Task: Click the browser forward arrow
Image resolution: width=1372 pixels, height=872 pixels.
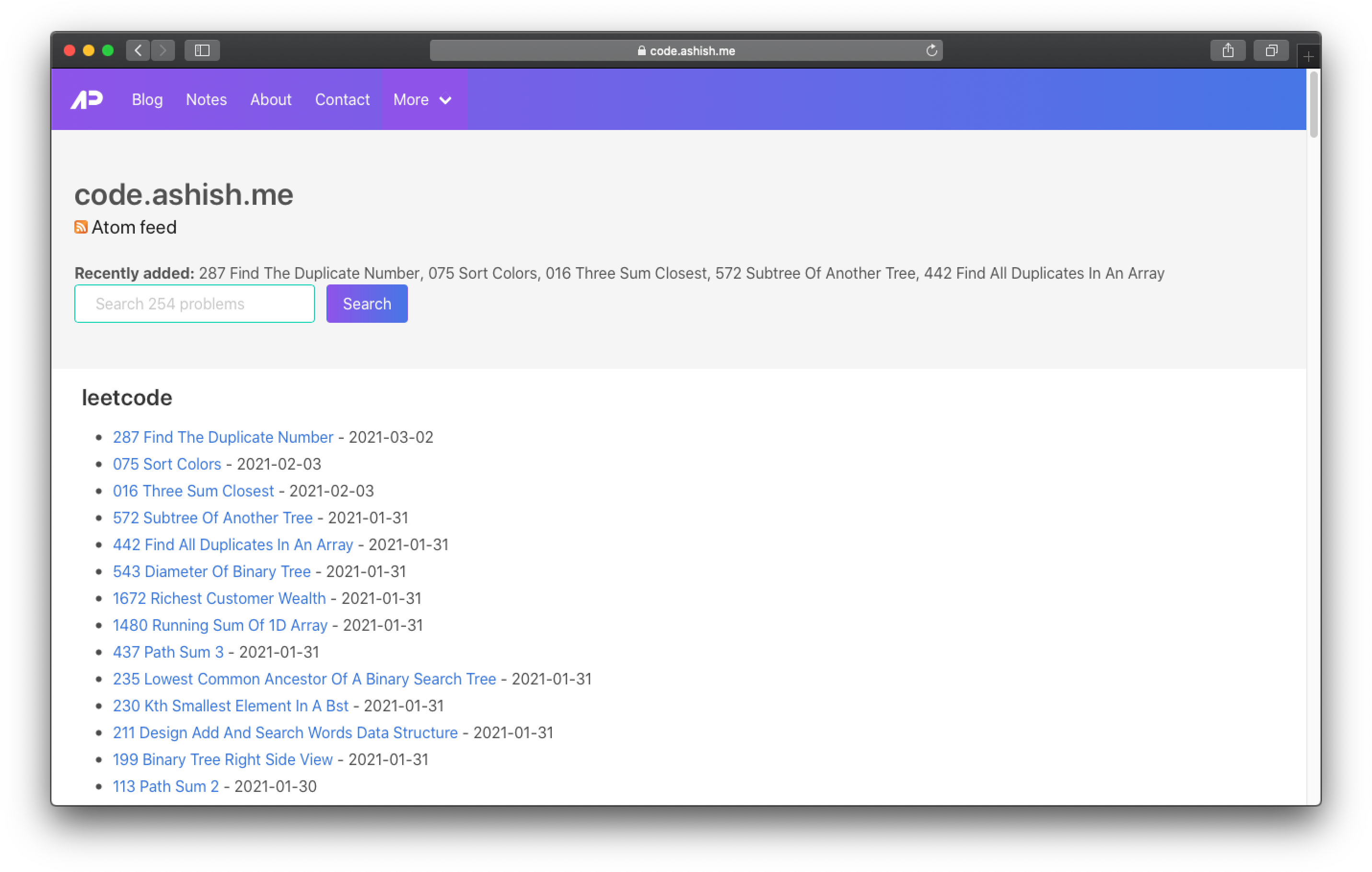Action: (163, 51)
